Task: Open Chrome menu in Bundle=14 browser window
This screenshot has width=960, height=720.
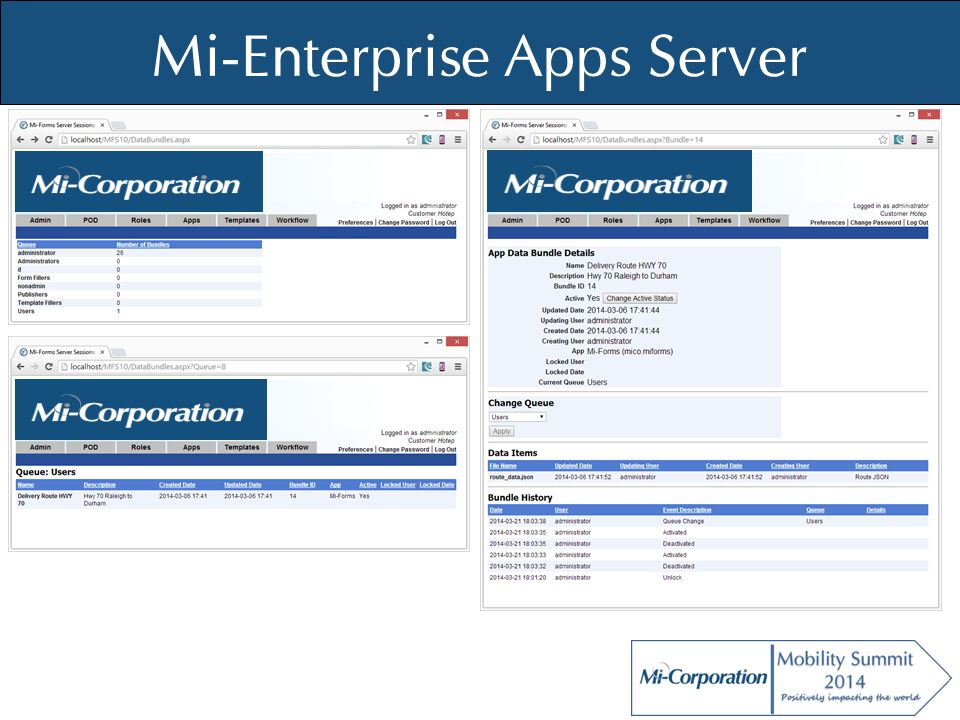Action: (x=930, y=140)
